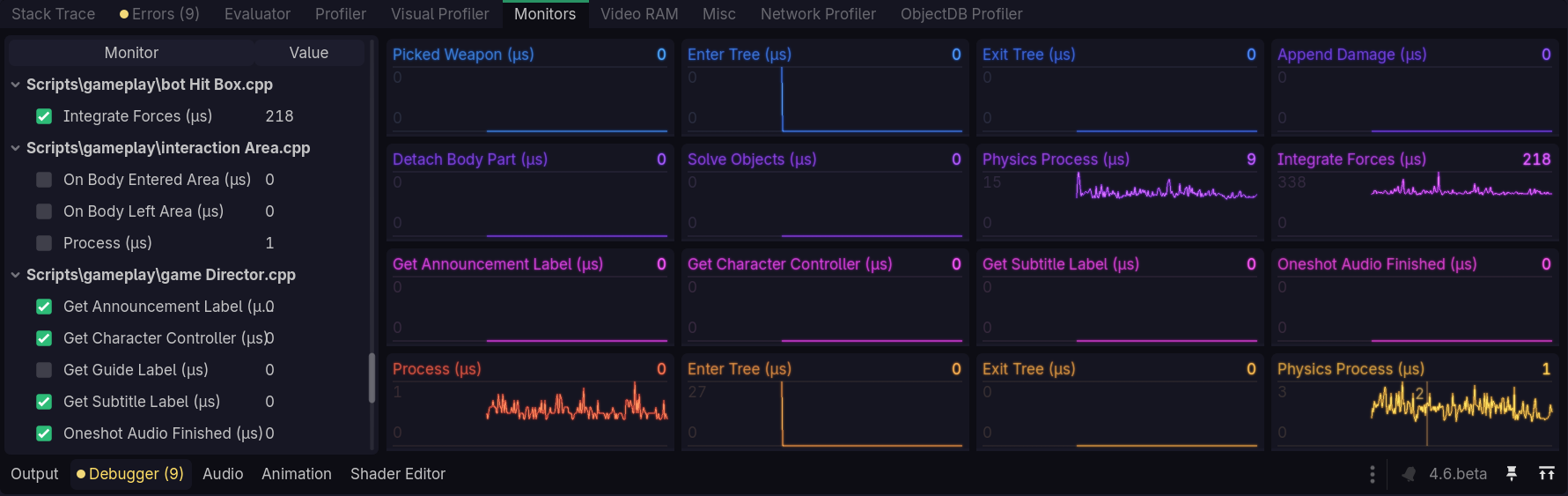Select the yellow Physics Process (µs) graph

[1415, 402]
